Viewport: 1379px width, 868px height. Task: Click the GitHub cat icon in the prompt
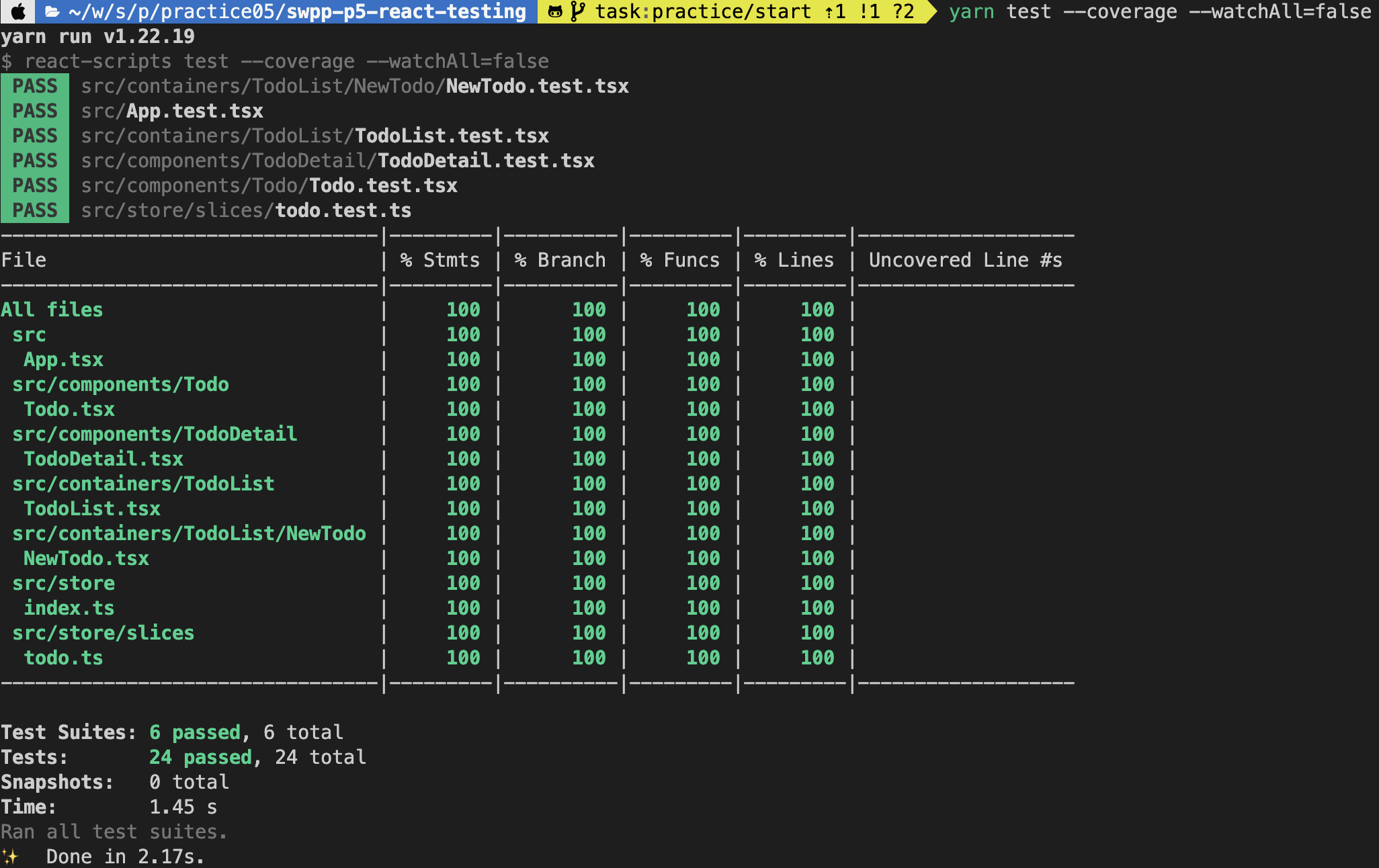(x=555, y=11)
